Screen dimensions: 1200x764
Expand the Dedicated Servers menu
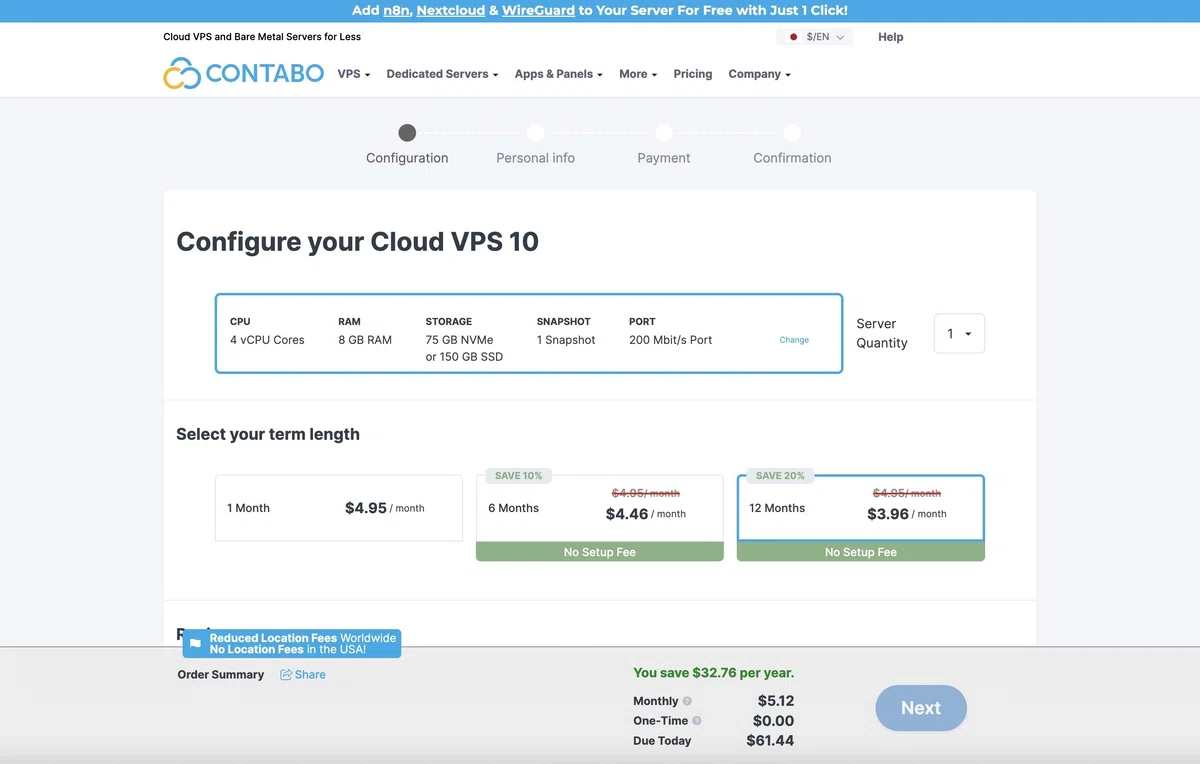point(442,74)
